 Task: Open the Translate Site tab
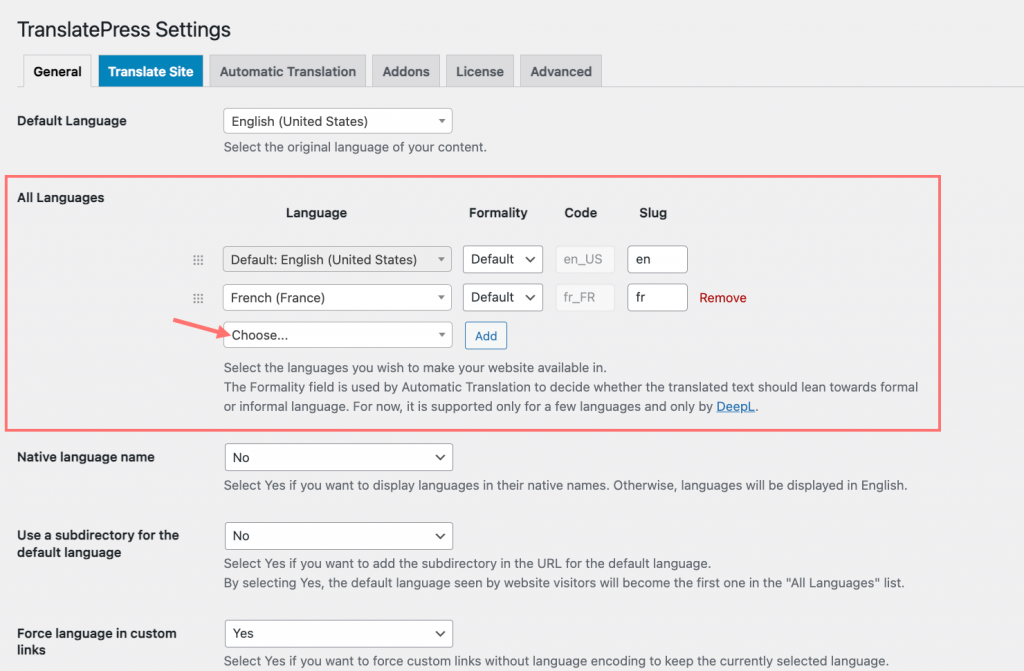(x=150, y=71)
